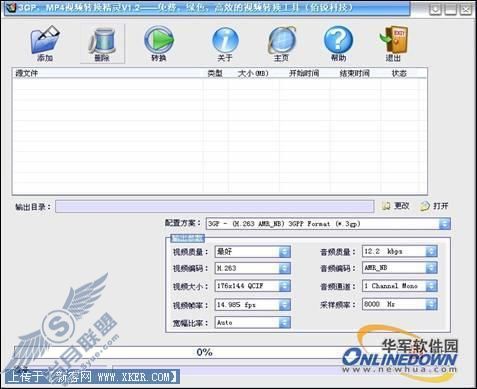
Task: Open the 主页 (Homepage) browser icon
Action: pos(282,43)
